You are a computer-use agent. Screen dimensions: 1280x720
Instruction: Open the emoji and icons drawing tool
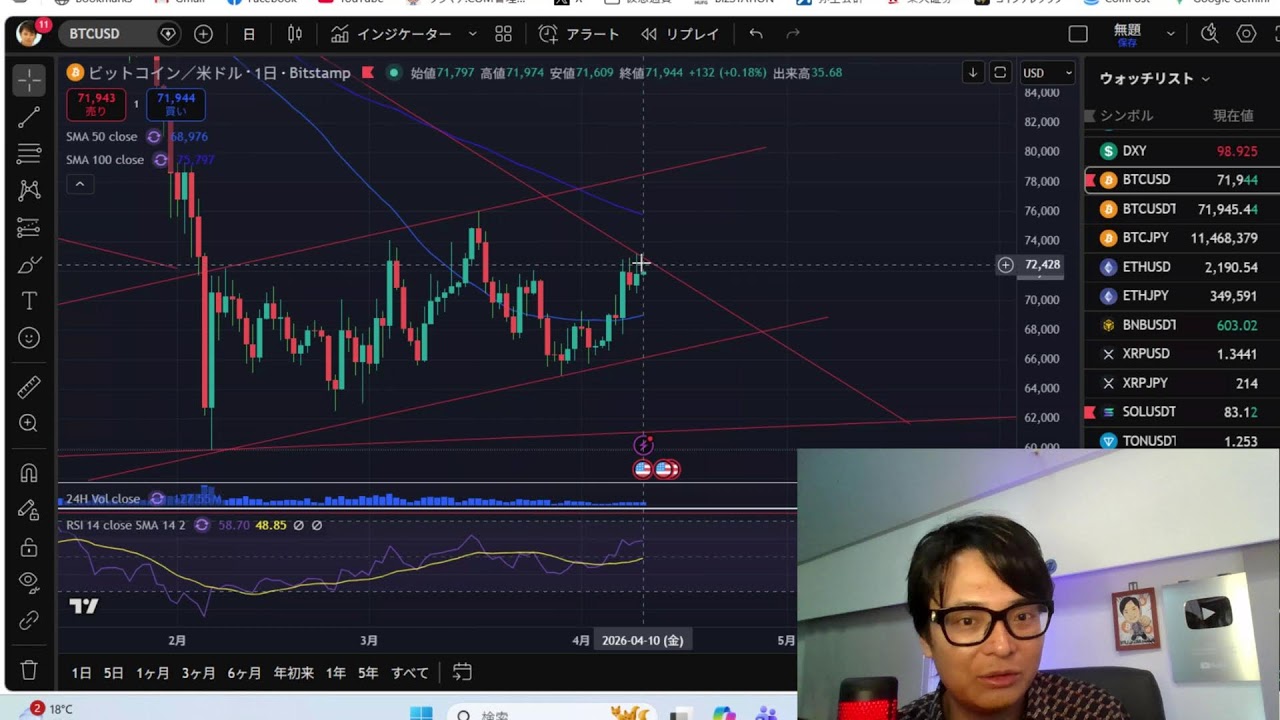click(29, 338)
